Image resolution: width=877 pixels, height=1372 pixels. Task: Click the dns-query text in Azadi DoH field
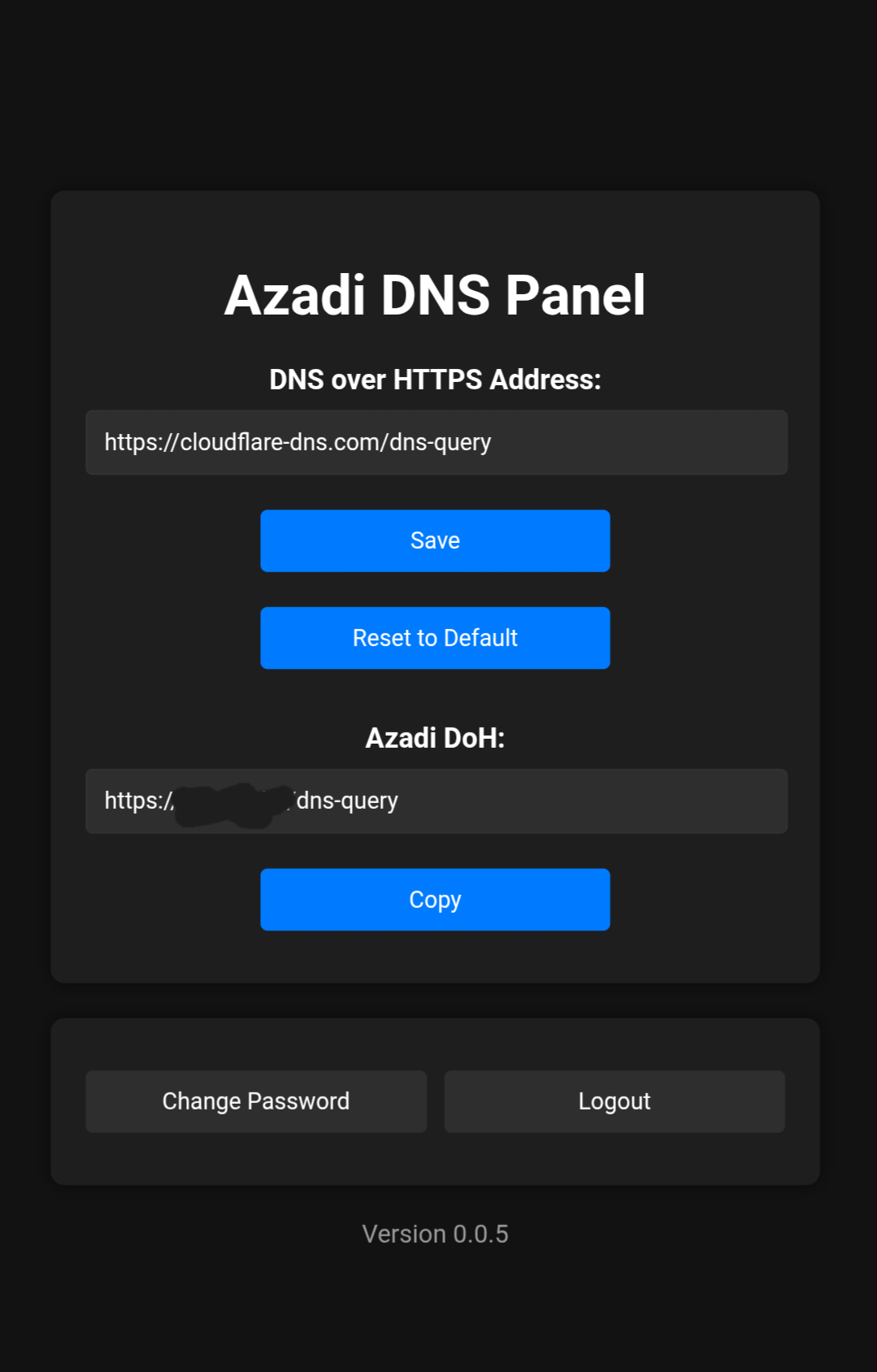348,801
